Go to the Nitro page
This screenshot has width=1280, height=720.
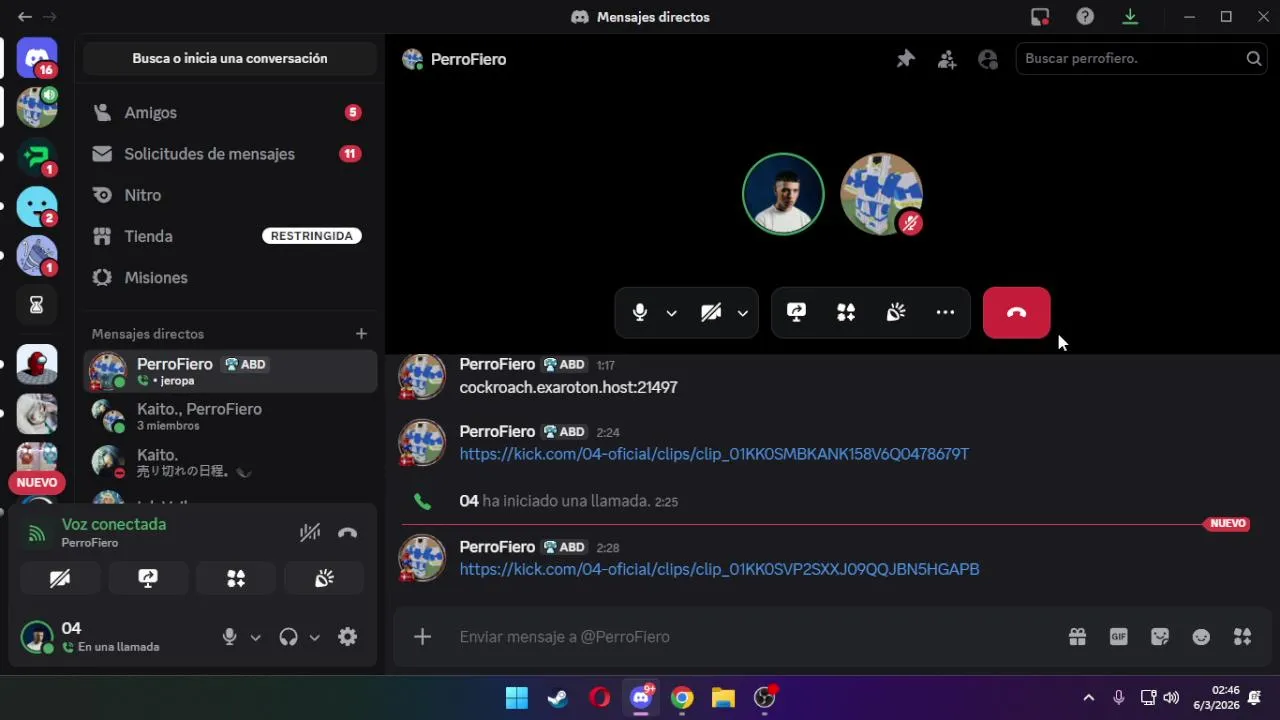point(230,195)
